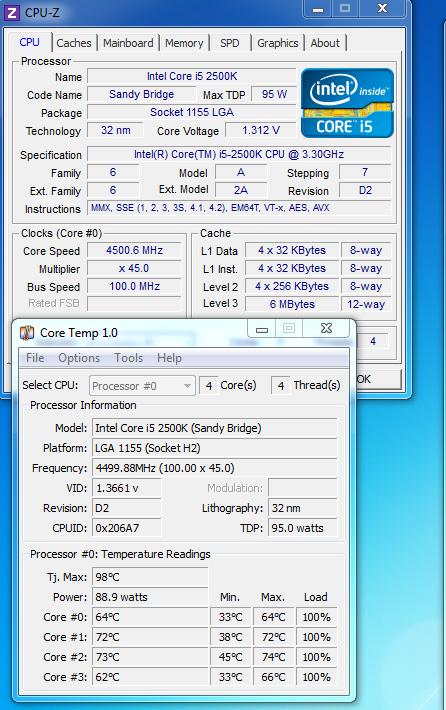The height and width of the screenshot is (710, 446).
Task: Click the Package value Socket 1155 LGA
Action: [x=192, y=113]
